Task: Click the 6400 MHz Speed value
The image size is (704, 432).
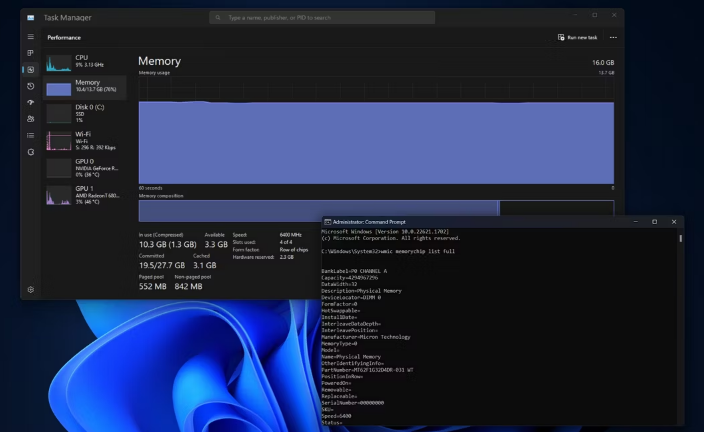Action: (x=290, y=235)
